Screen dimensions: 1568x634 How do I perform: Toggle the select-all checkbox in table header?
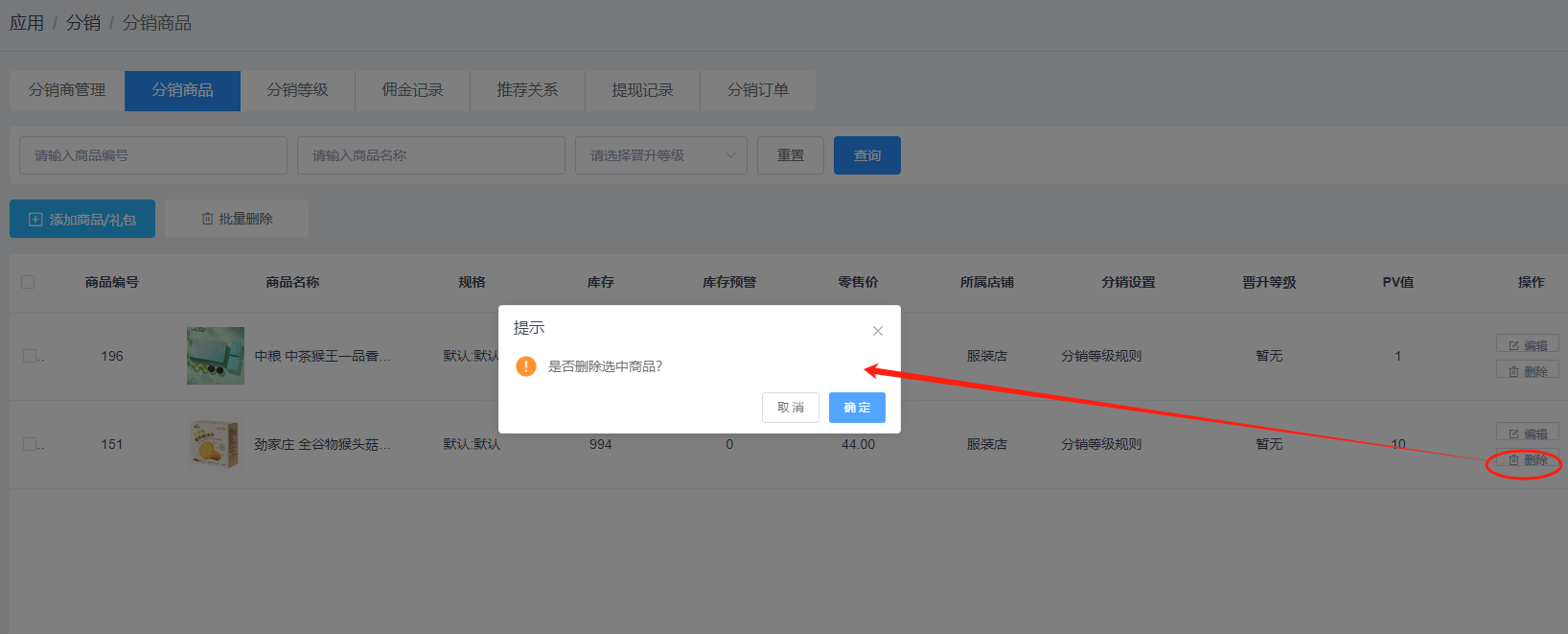coord(28,282)
